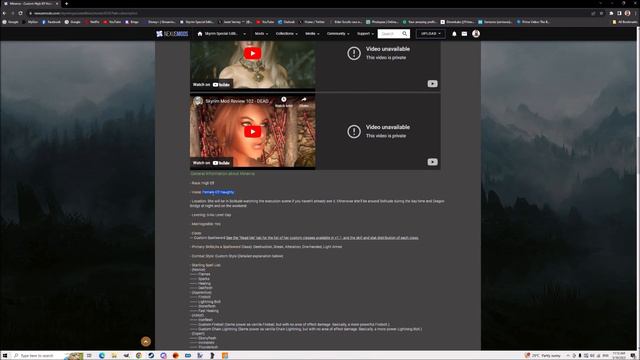Screen dimensions: 640x360
Task: Open the Chrome profile avatar
Action: (x=627, y=13)
